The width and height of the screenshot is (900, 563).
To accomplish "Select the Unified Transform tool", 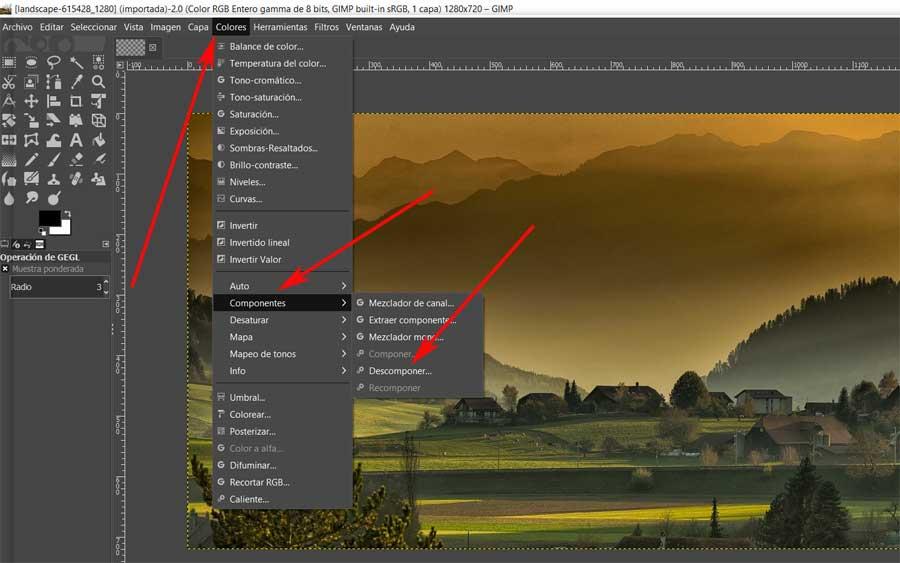I will 98,101.
